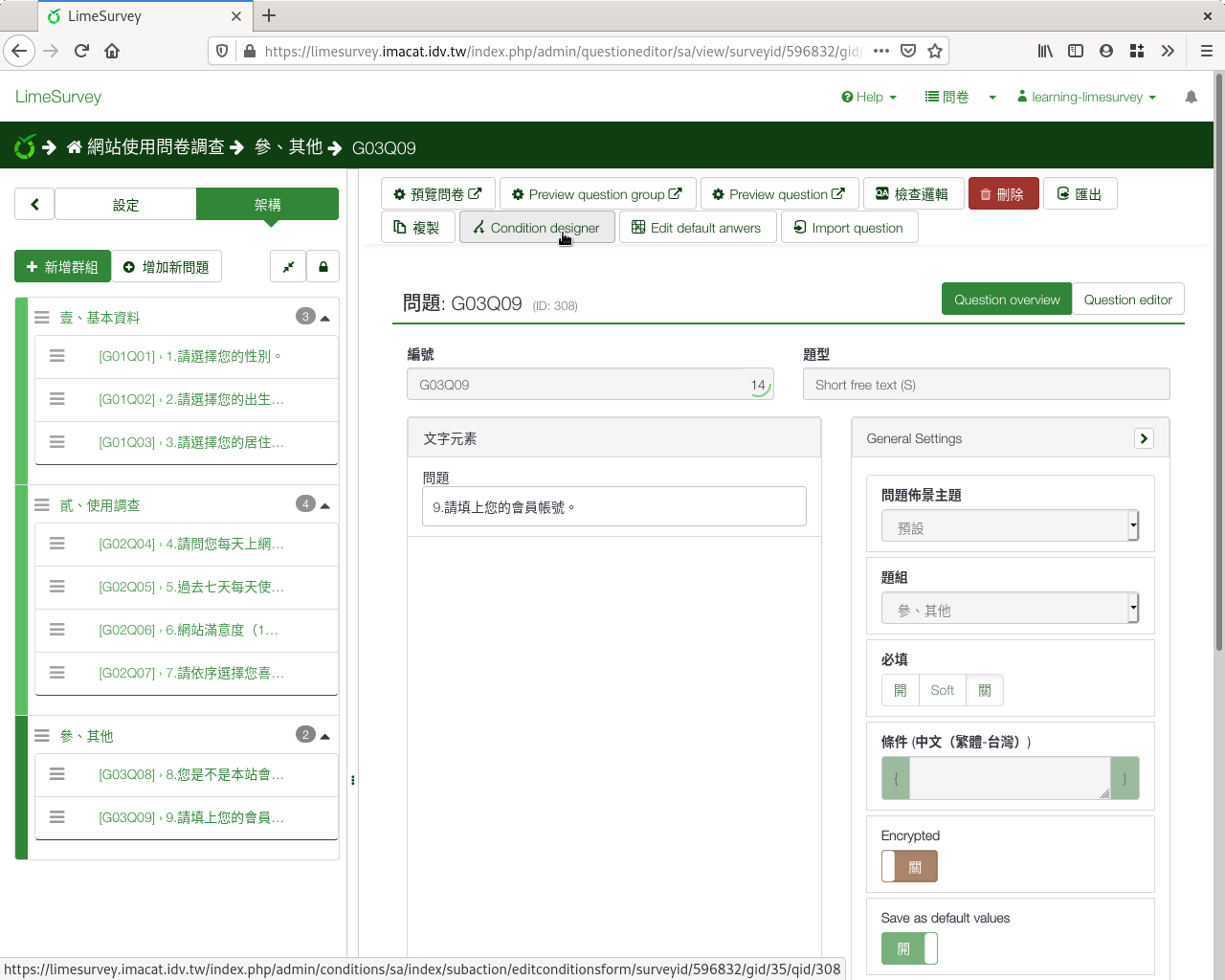The height and width of the screenshot is (980, 1225).
Task: Click the browser URL address bar
Action: pyautogui.click(x=563, y=51)
